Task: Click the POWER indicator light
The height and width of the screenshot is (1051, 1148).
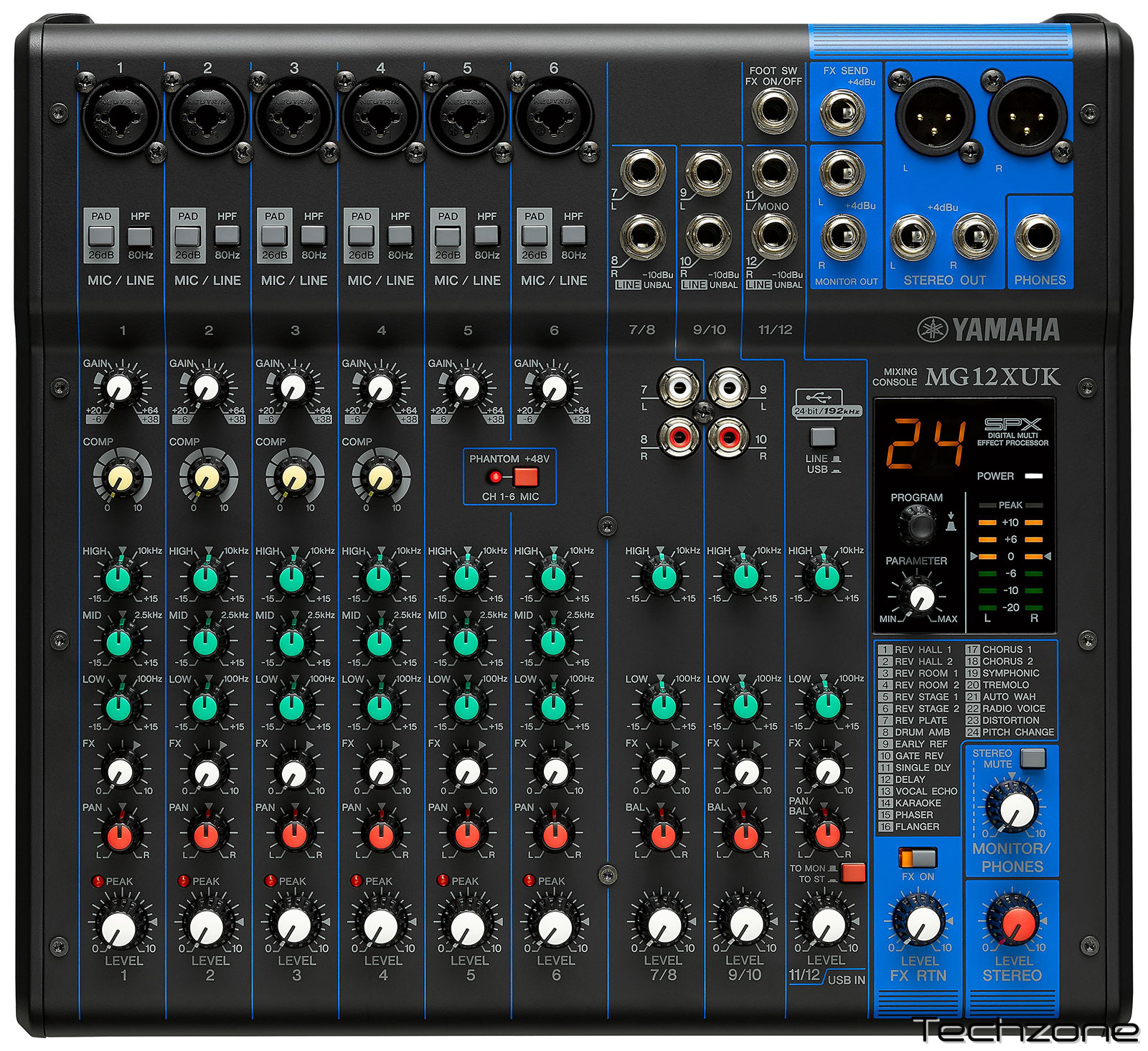Action: 1033,476
